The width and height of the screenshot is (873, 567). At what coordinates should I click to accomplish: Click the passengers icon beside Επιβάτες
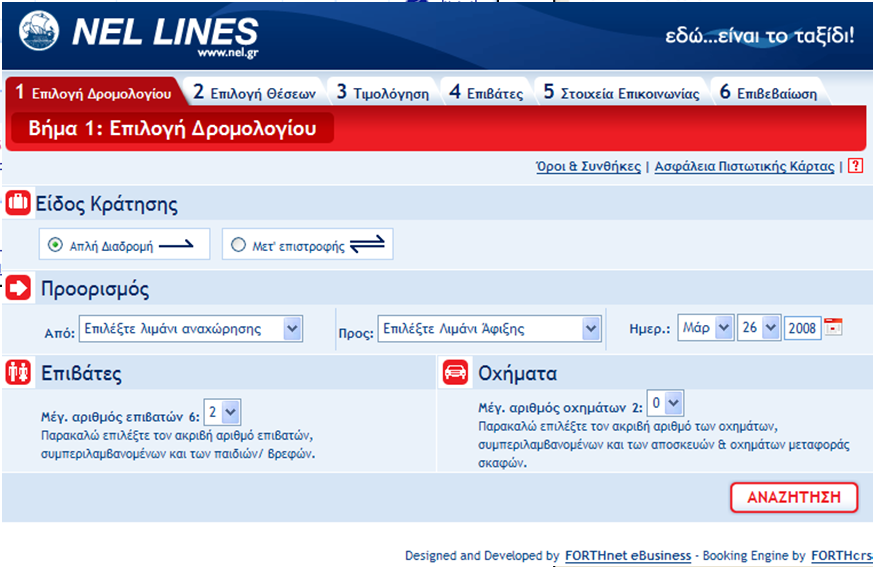pyautogui.click(x=18, y=372)
